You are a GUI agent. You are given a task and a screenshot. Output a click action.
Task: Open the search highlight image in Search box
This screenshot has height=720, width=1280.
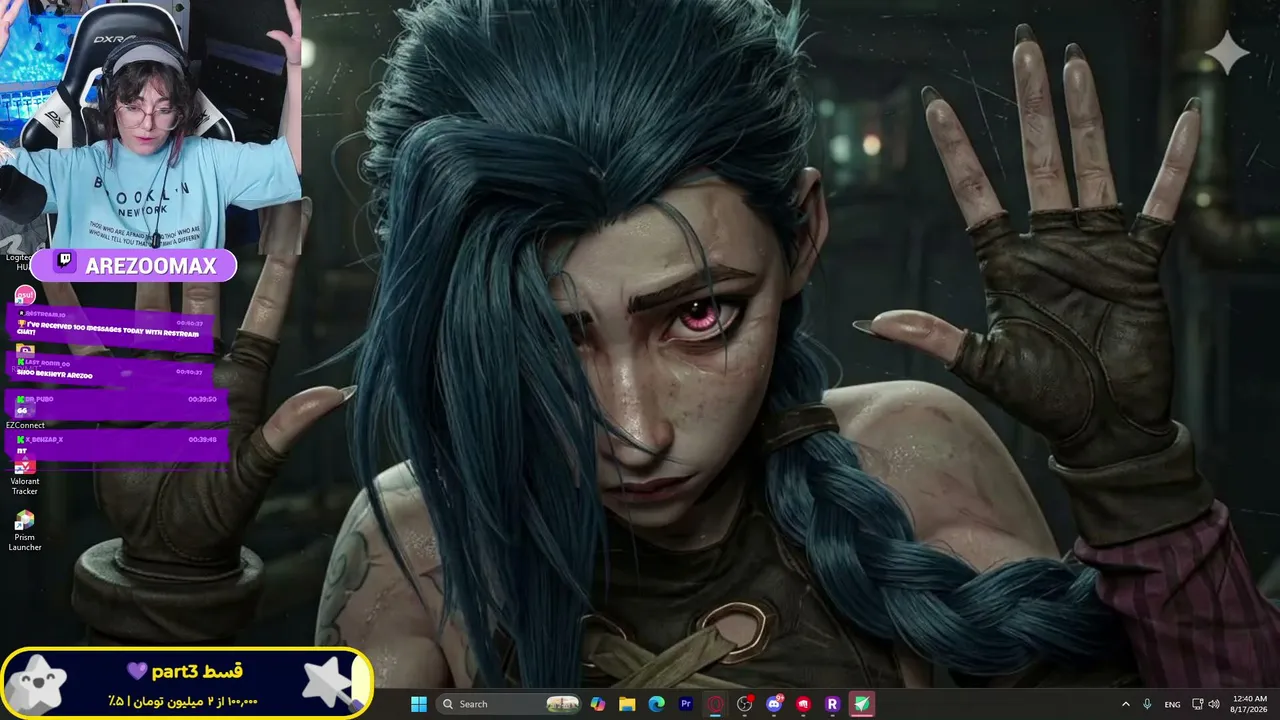(562, 704)
